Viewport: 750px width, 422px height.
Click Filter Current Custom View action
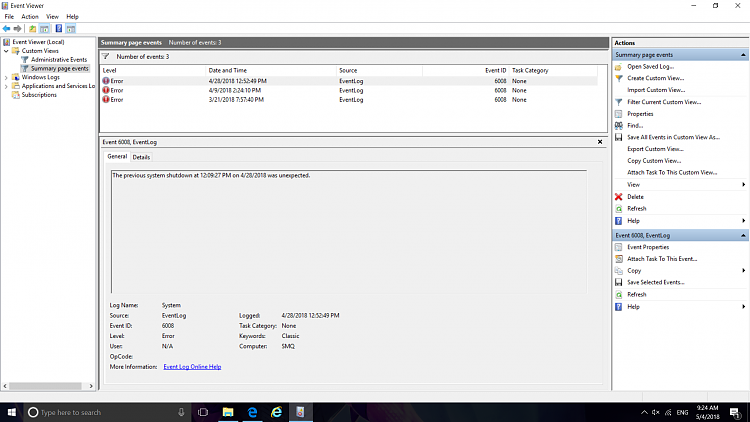[x=663, y=102]
